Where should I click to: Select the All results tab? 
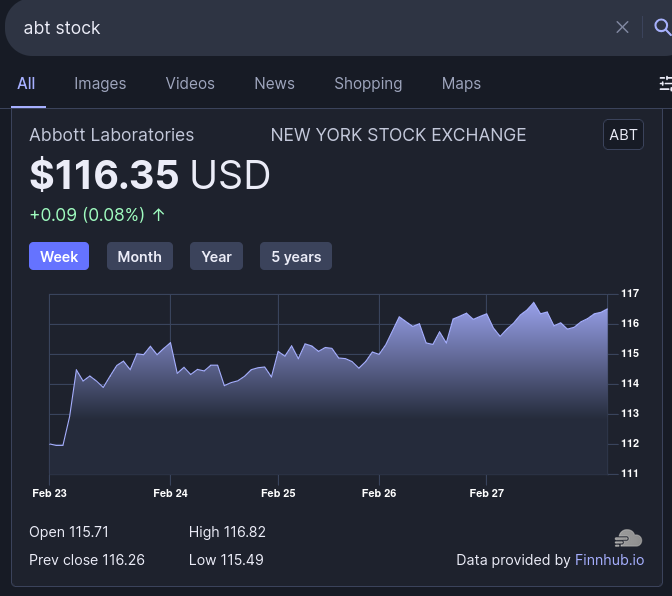pos(26,84)
